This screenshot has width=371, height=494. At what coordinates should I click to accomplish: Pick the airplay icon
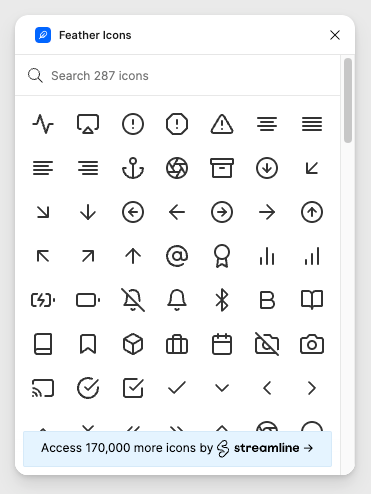pyautogui.click(x=88, y=124)
